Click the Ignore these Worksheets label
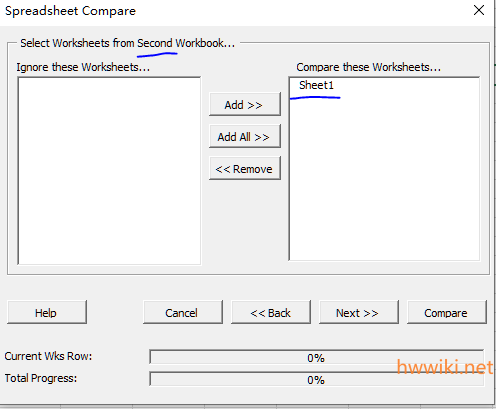This screenshot has width=496, height=409. pyautogui.click(x=83, y=67)
